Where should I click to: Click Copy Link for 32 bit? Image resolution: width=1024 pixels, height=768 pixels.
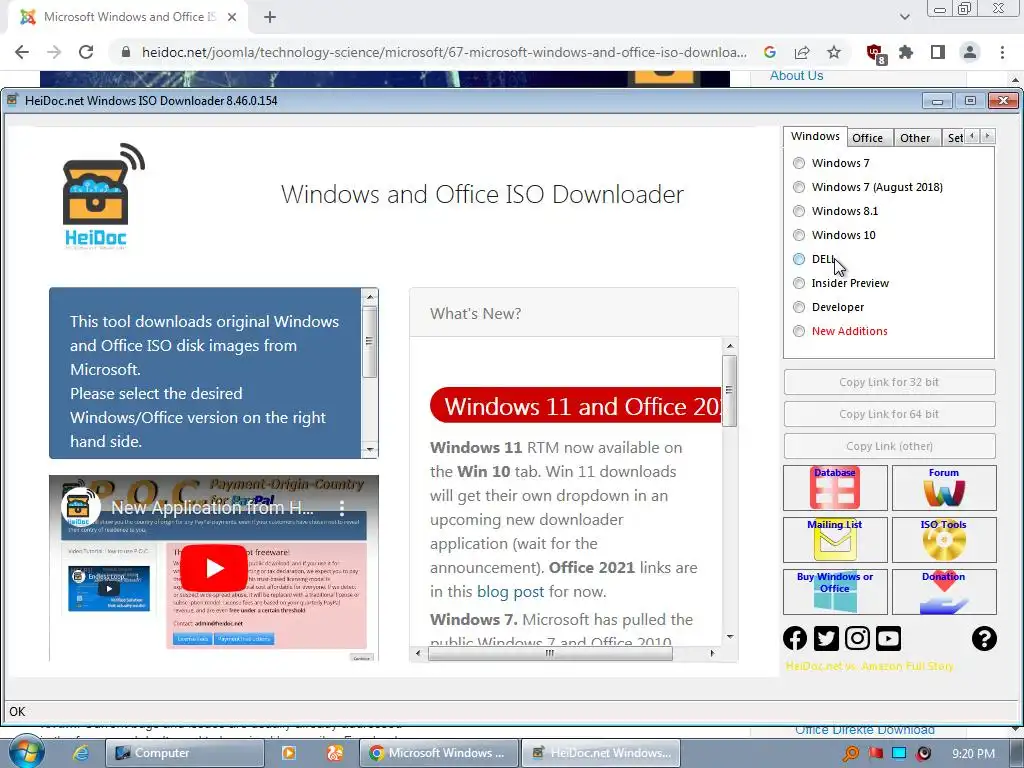pos(889,382)
